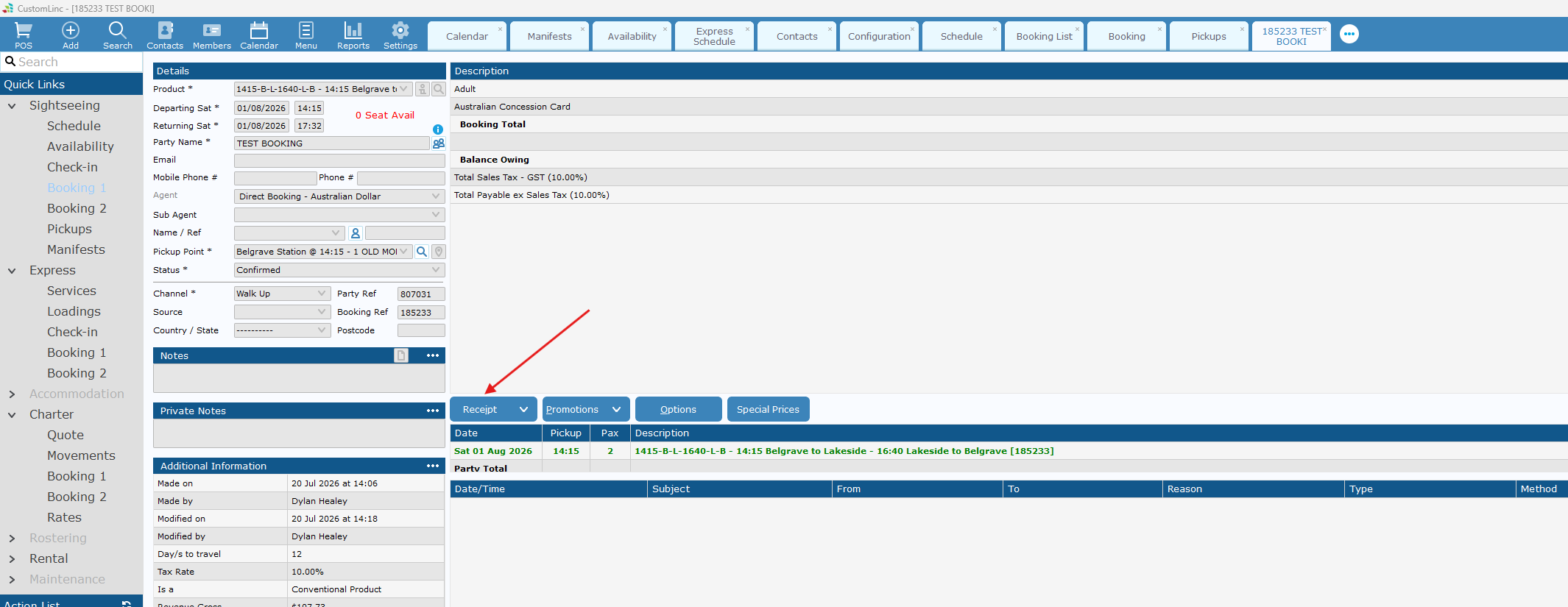
Task: Click the Subject column header
Action: 740,489
